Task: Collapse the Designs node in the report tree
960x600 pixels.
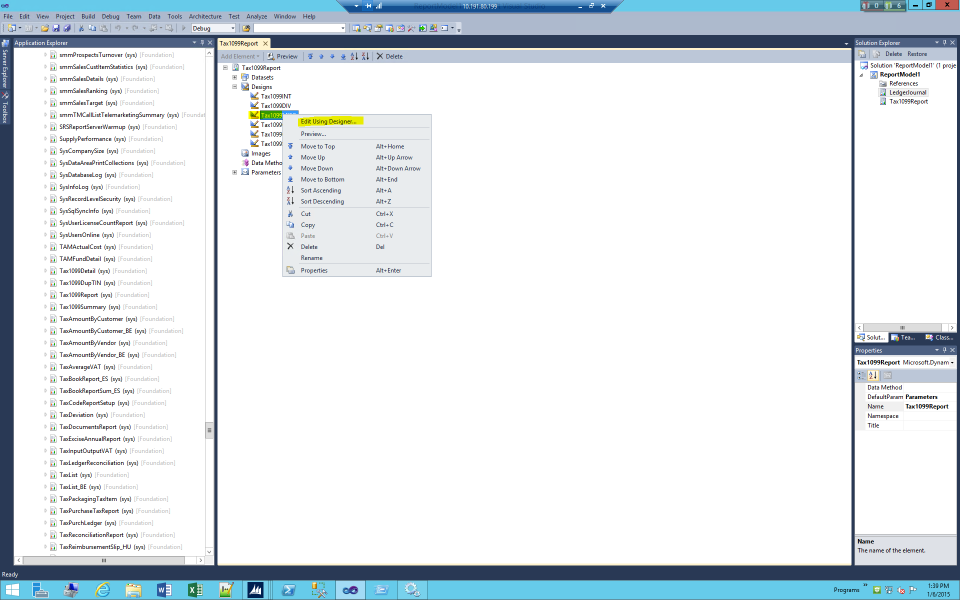Action: click(x=233, y=86)
